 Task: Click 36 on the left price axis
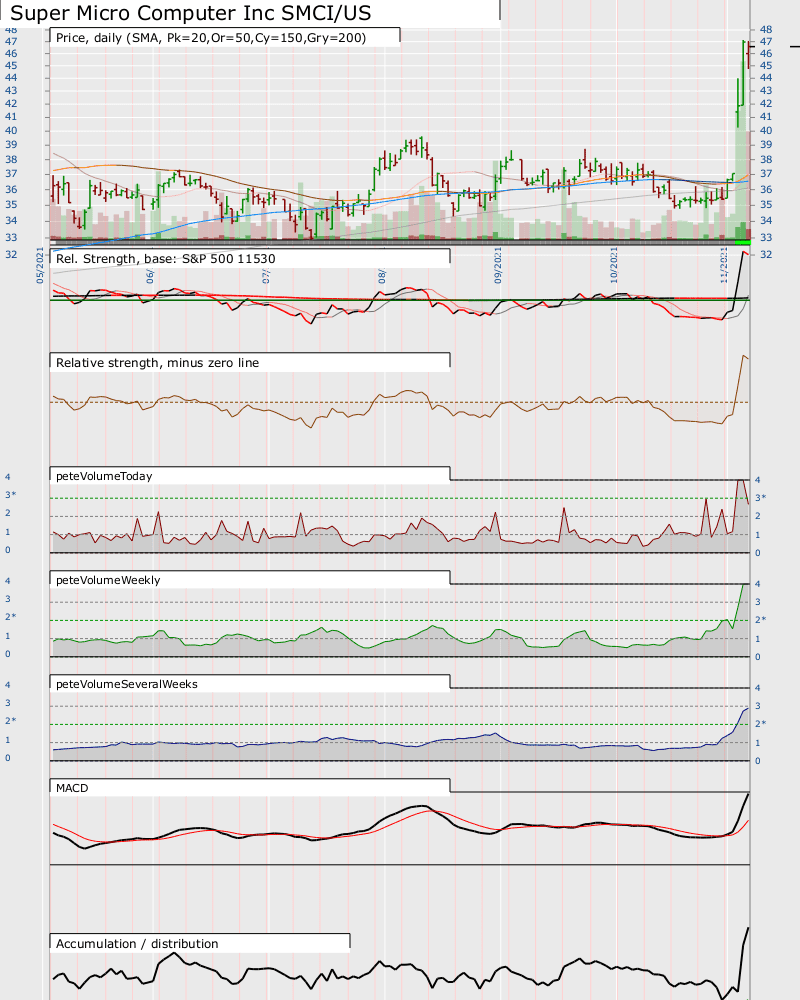tap(11, 189)
